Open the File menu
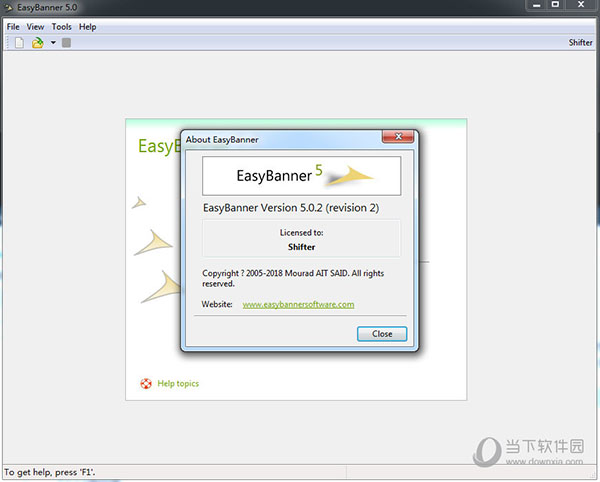 (x=13, y=27)
